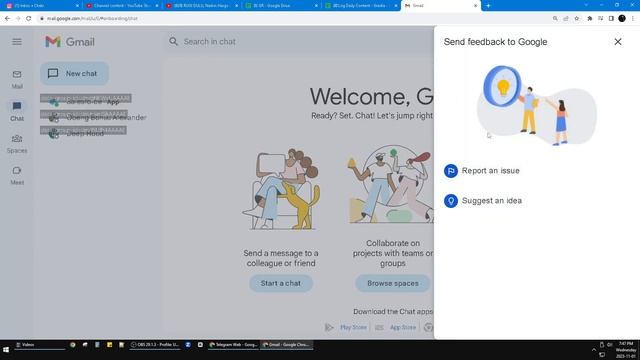Screen dimensions: 640x360
Task: Click the search magnifier icon in chat search
Action: tap(173, 42)
